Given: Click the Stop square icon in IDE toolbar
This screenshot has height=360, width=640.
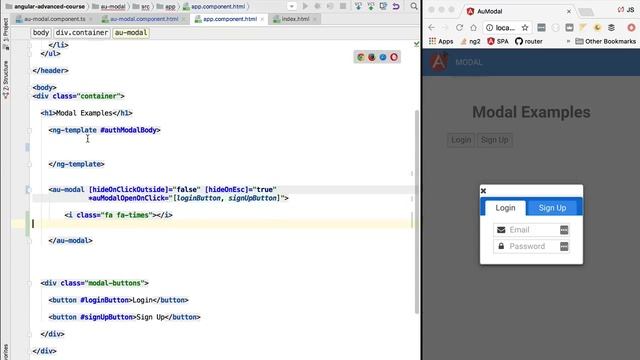Looking at the screenshot, I should pyautogui.click(x=343, y=6).
